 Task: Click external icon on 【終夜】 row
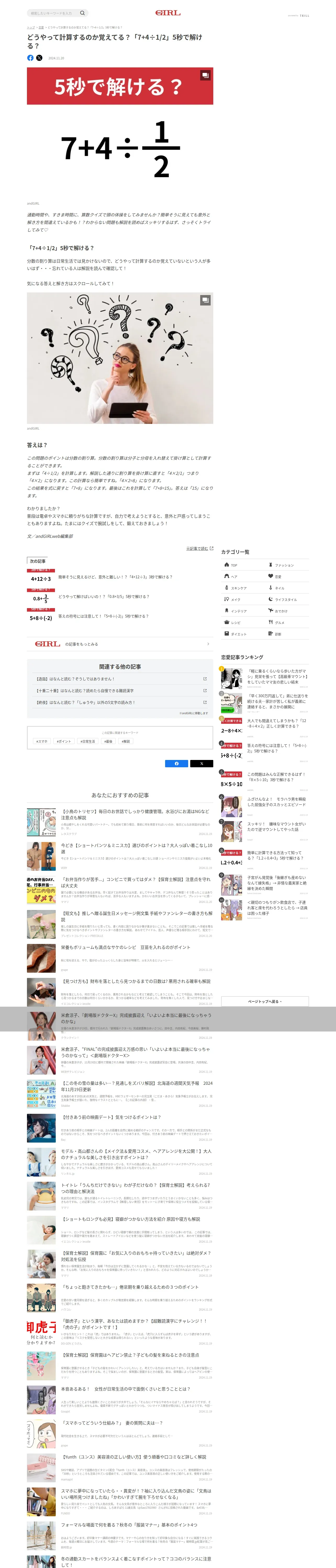tap(205, 702)
